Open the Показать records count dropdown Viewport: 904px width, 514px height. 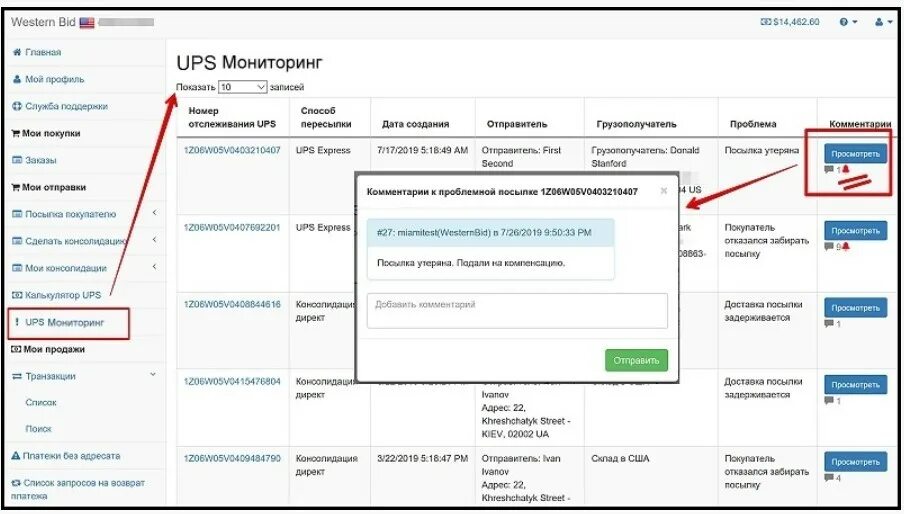242,87
